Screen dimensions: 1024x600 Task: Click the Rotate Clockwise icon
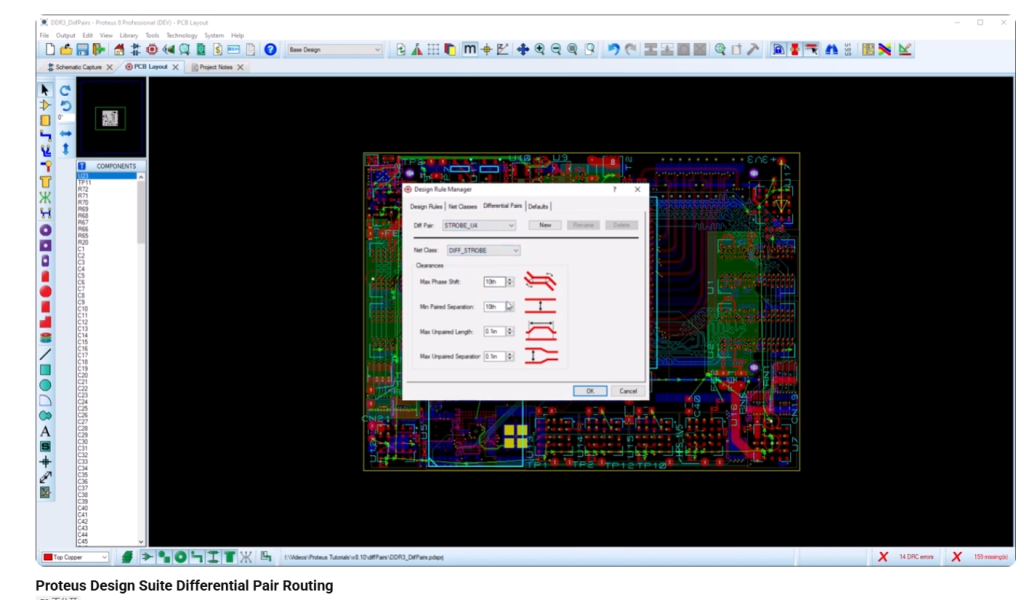tap(65, 90)
